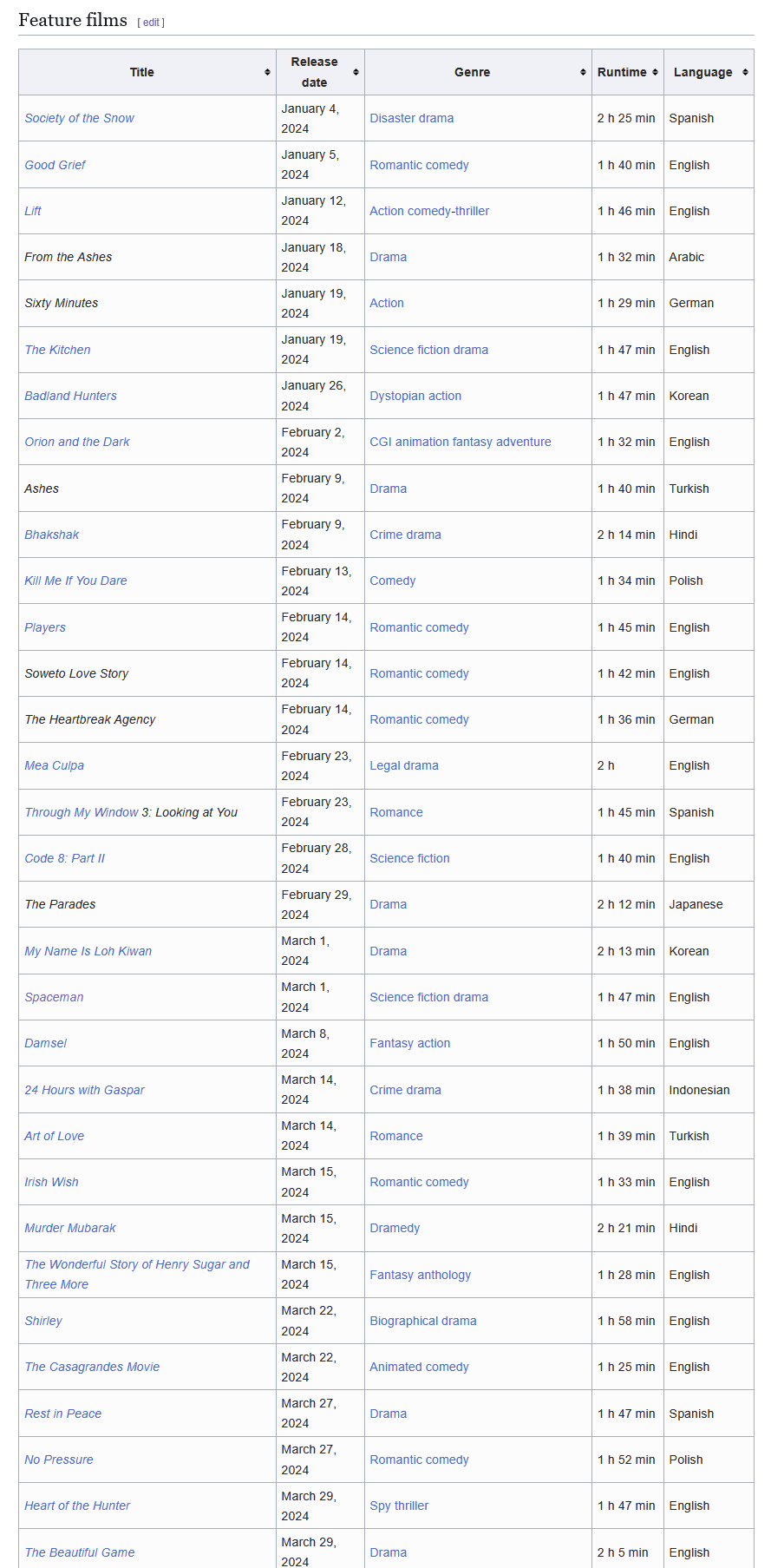The image size is (771, 1568).
Task: Open Orion and the Dark page
Action: (x=76, y=442)
